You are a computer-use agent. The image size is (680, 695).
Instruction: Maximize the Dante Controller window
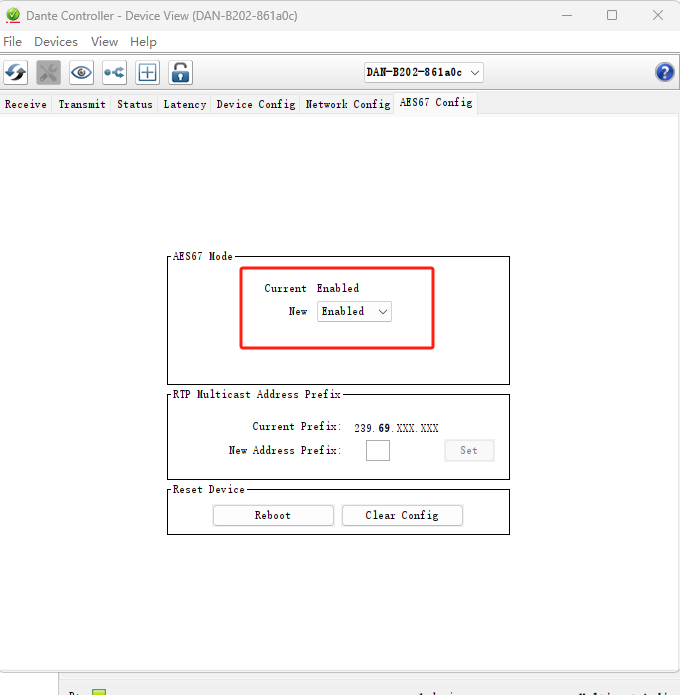612,16
